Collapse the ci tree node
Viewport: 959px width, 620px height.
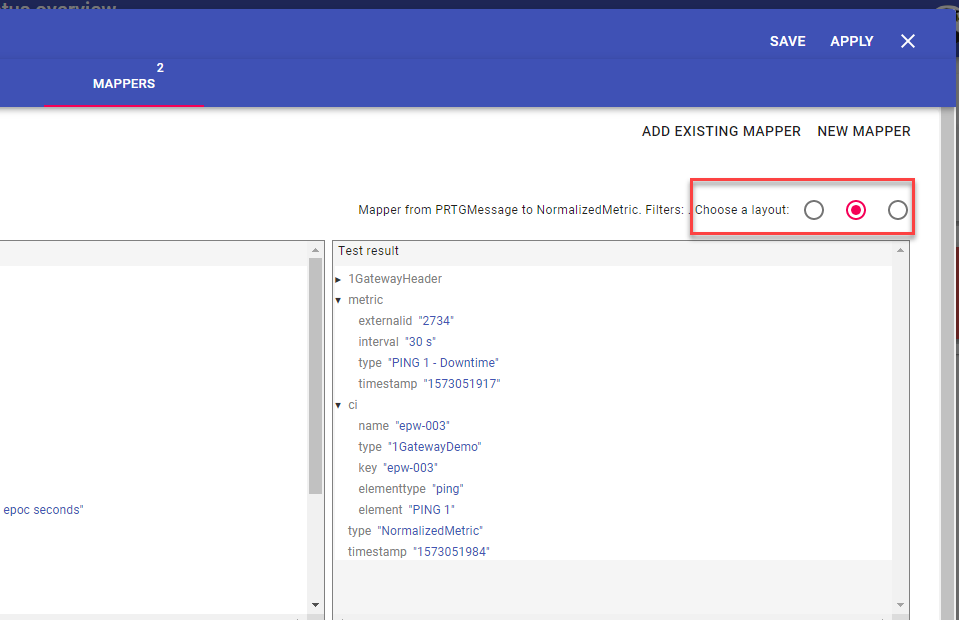[339, 405]
